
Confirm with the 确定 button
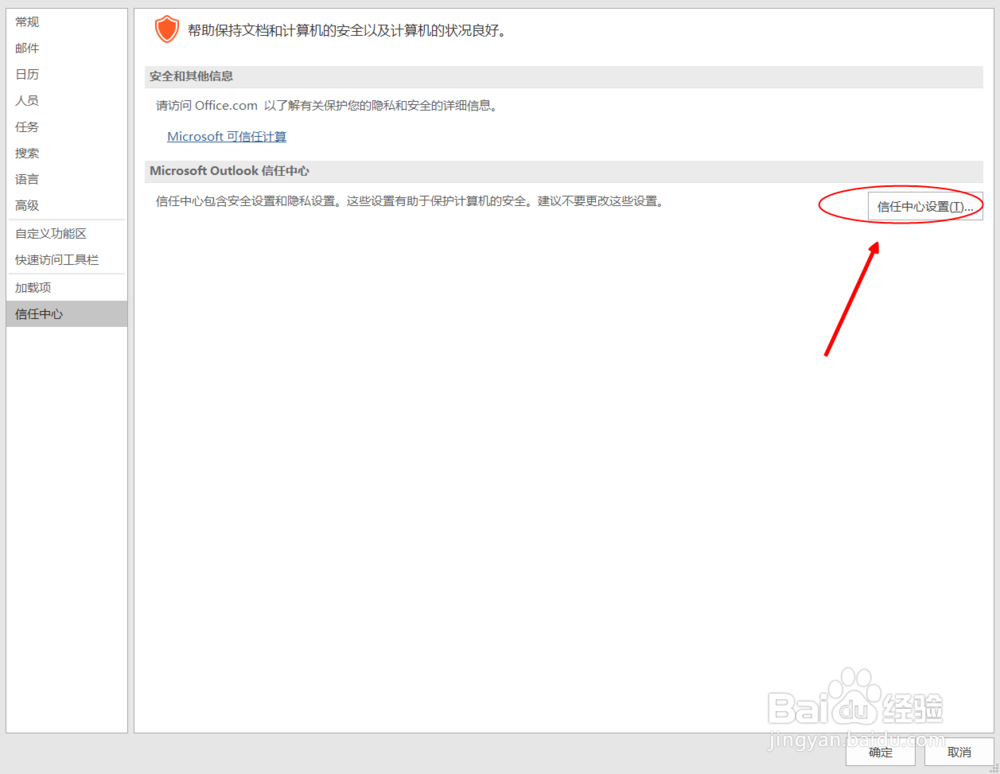click(881, 752)
